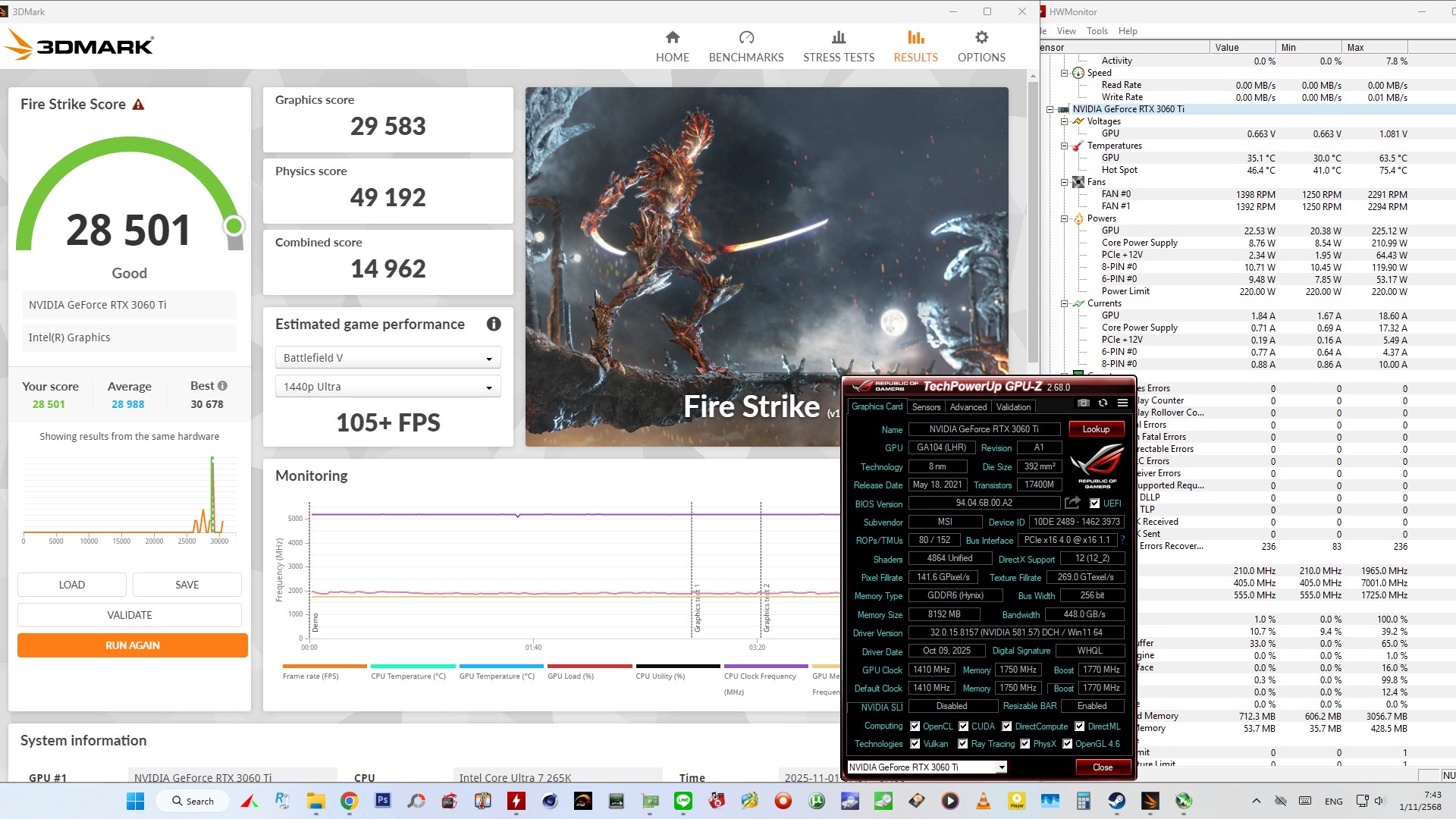Click the 3DMark results vertical scrollbar

click(1032, 220)
